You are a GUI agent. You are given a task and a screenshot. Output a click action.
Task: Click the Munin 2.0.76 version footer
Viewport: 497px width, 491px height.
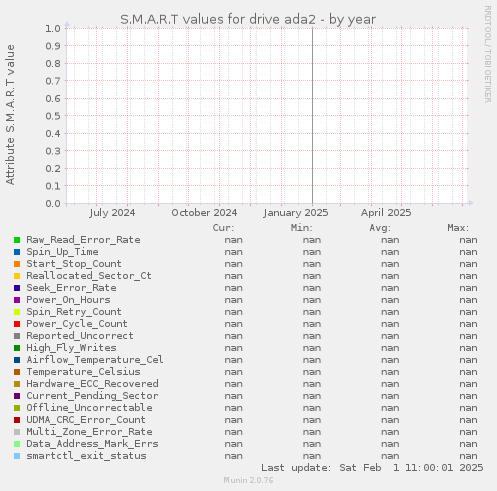tap(248, 480)
